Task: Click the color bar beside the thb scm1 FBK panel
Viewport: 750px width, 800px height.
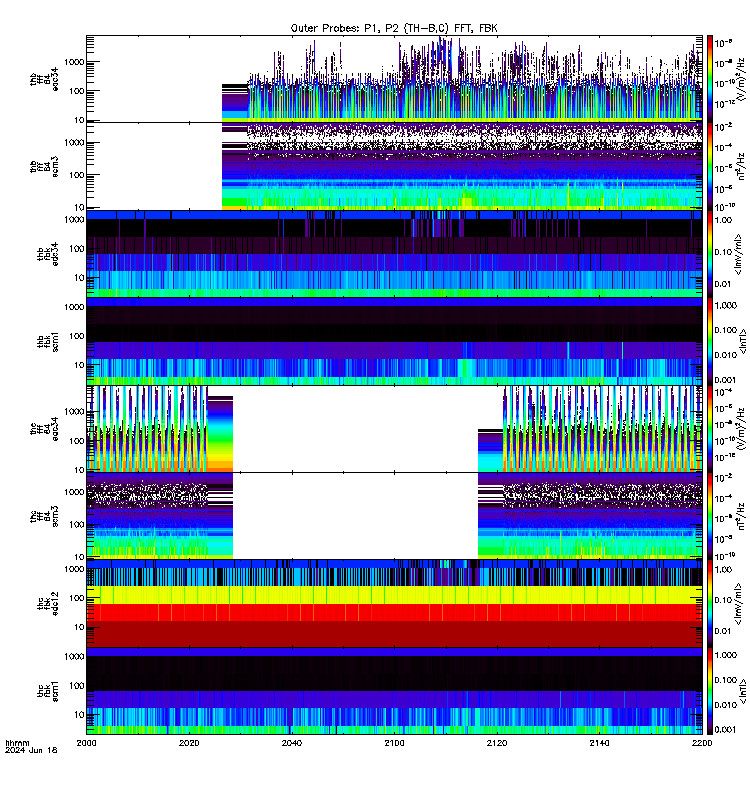Action: 709,342
